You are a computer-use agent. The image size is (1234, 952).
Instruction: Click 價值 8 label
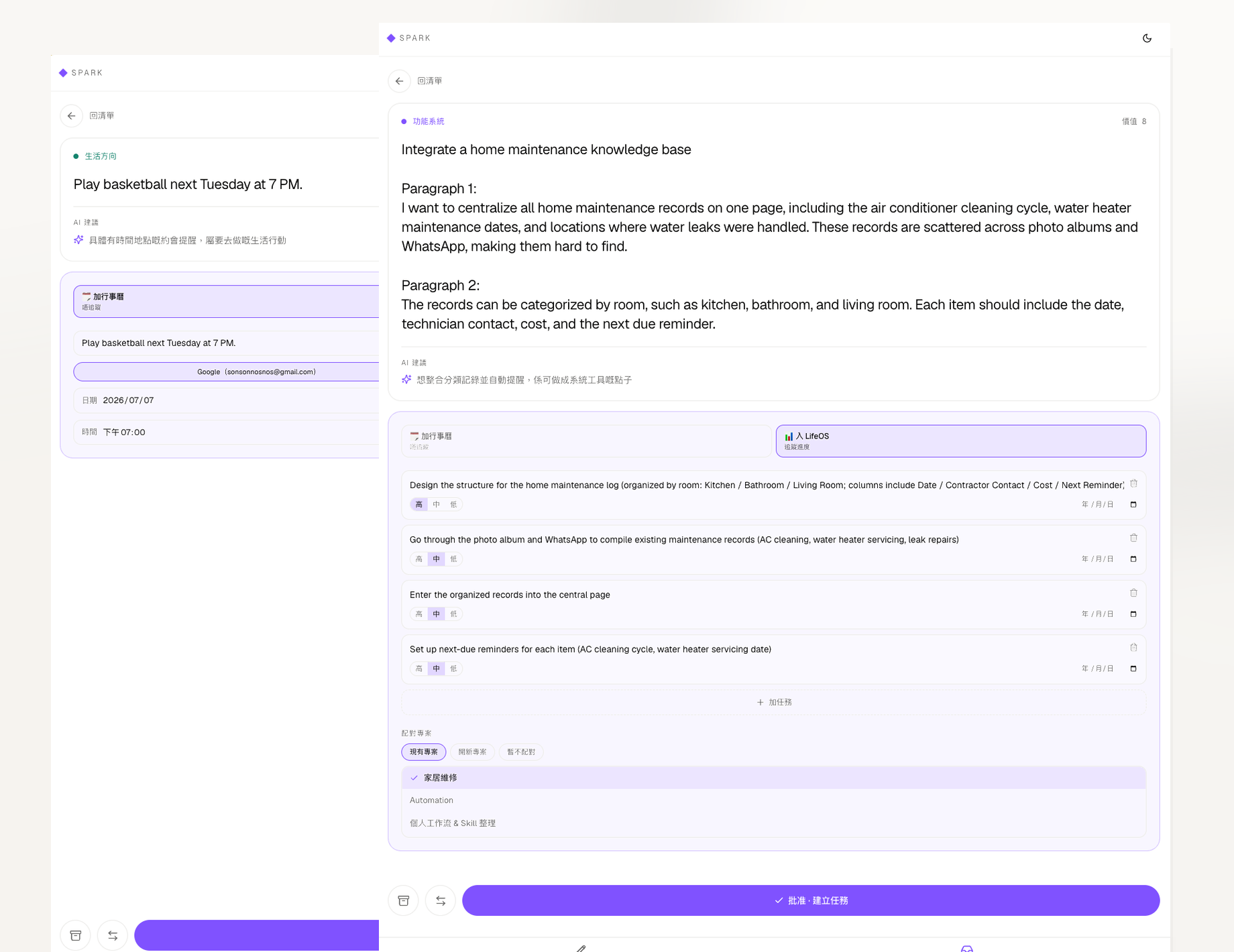pyautogui.click(x=1134, y=121)
